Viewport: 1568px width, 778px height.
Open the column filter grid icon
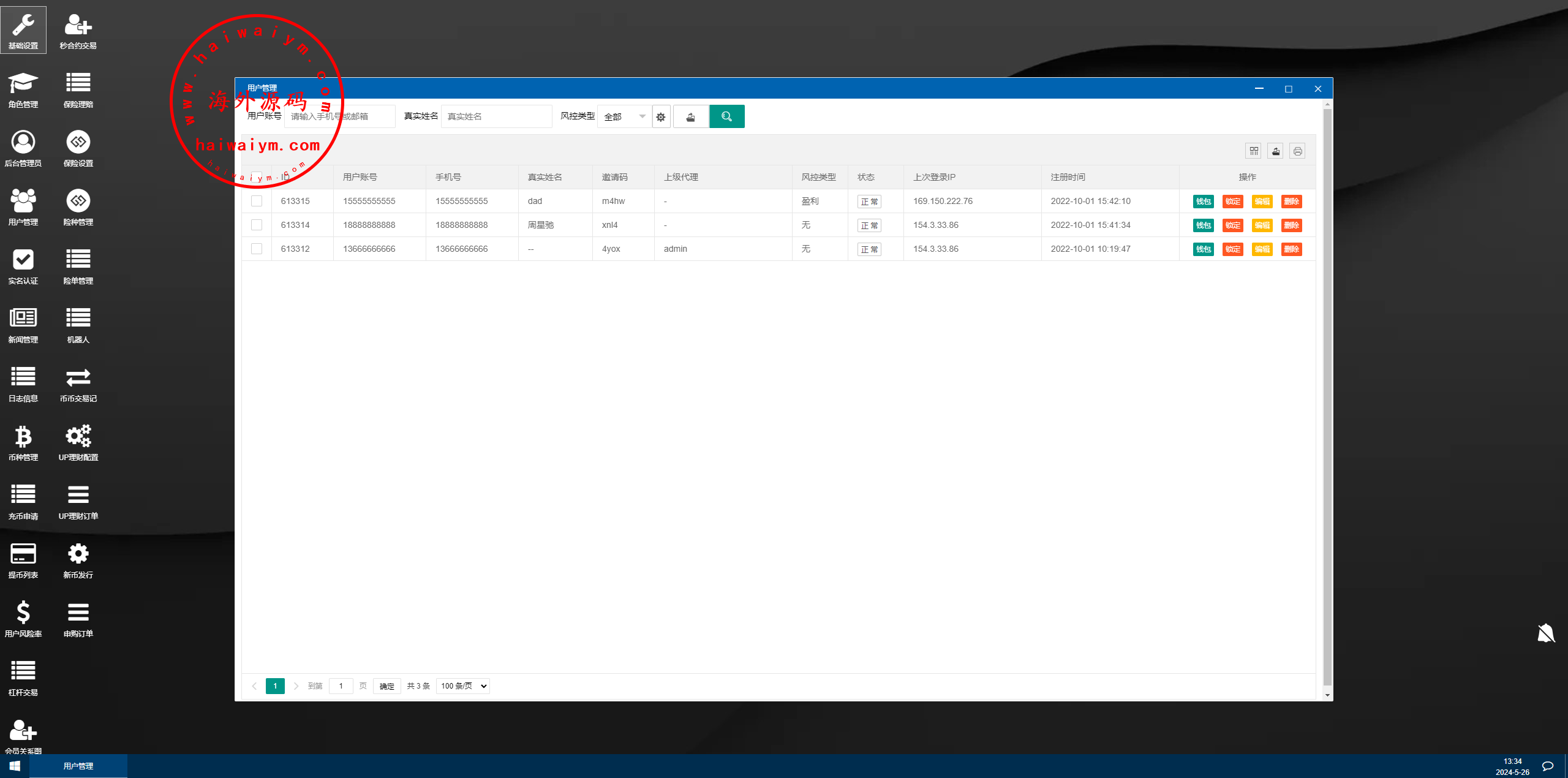coord(1254,151)
